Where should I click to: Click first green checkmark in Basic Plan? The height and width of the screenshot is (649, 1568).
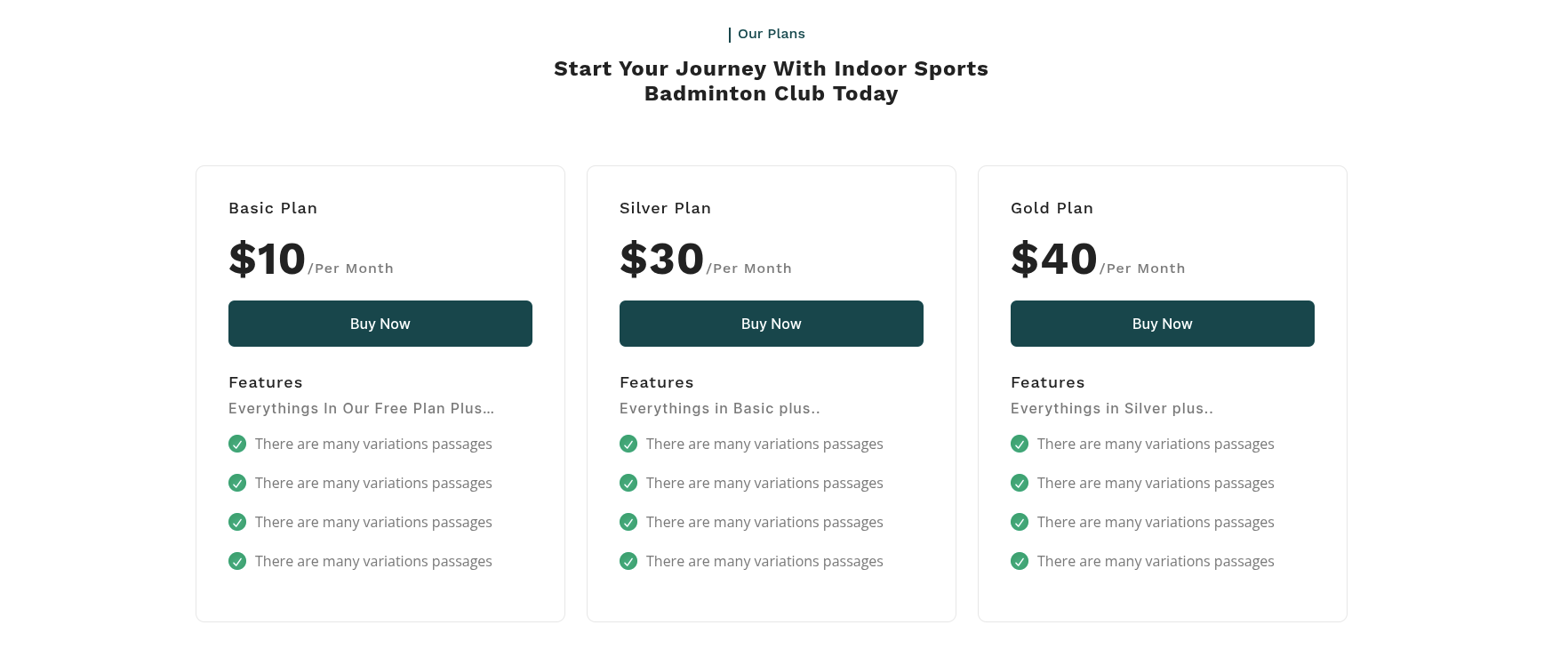point(237,444)
